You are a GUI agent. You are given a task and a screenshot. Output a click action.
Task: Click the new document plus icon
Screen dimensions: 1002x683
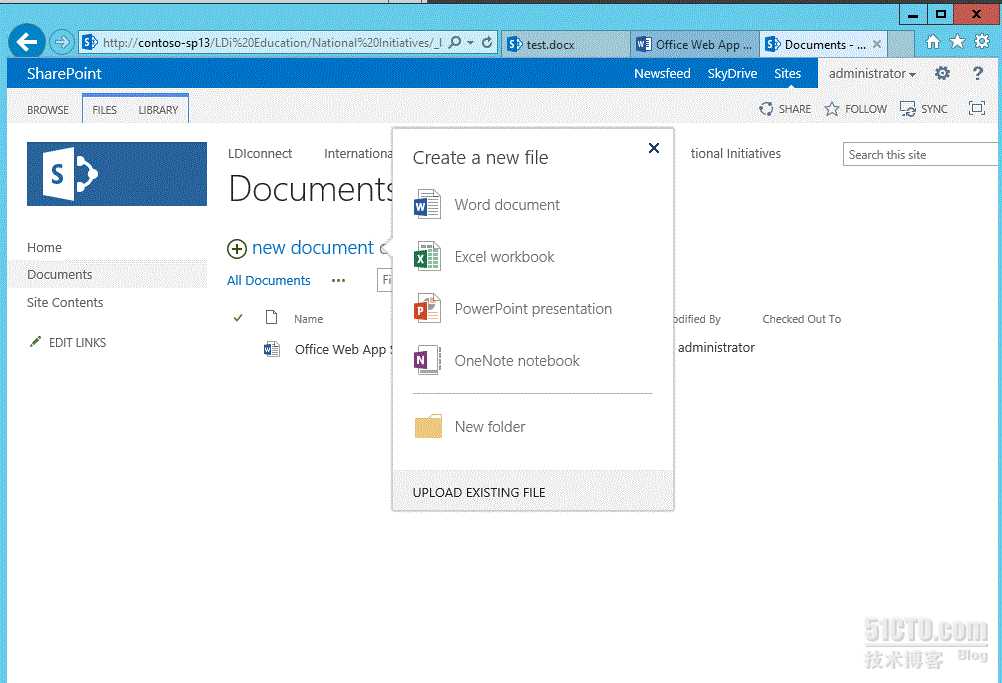[x=236, y=249]
